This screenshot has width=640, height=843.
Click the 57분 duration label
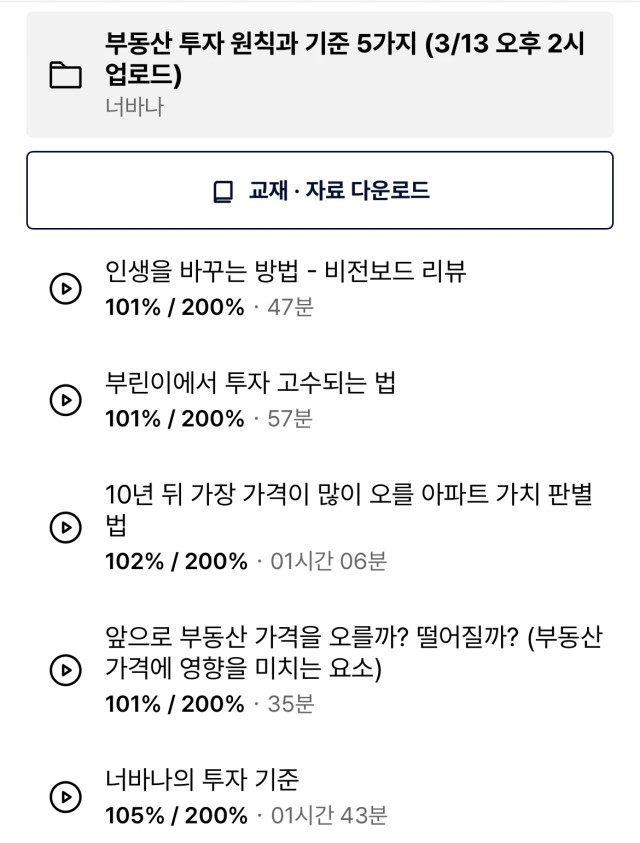[290, 419]
